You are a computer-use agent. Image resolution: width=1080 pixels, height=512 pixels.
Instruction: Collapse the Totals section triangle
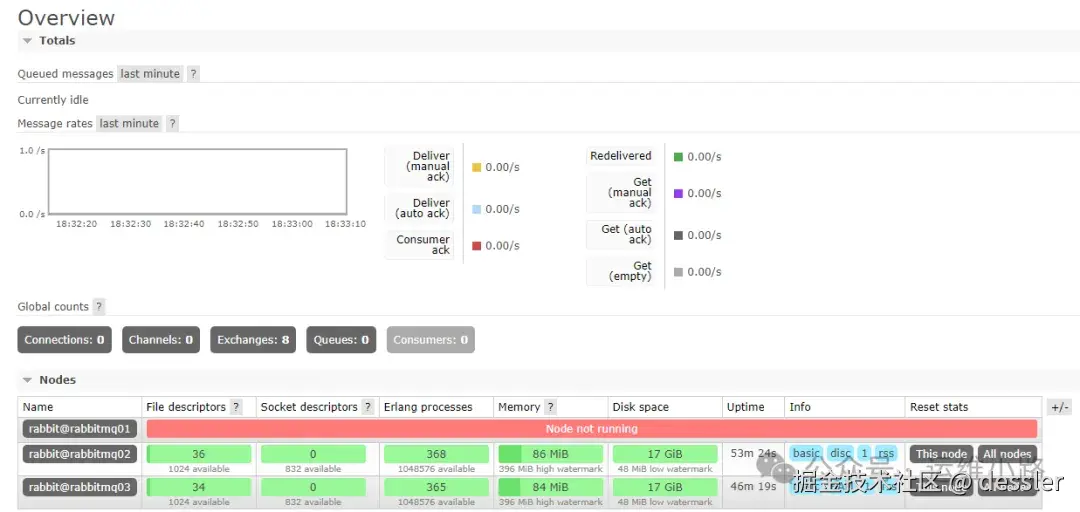(28, 41)
